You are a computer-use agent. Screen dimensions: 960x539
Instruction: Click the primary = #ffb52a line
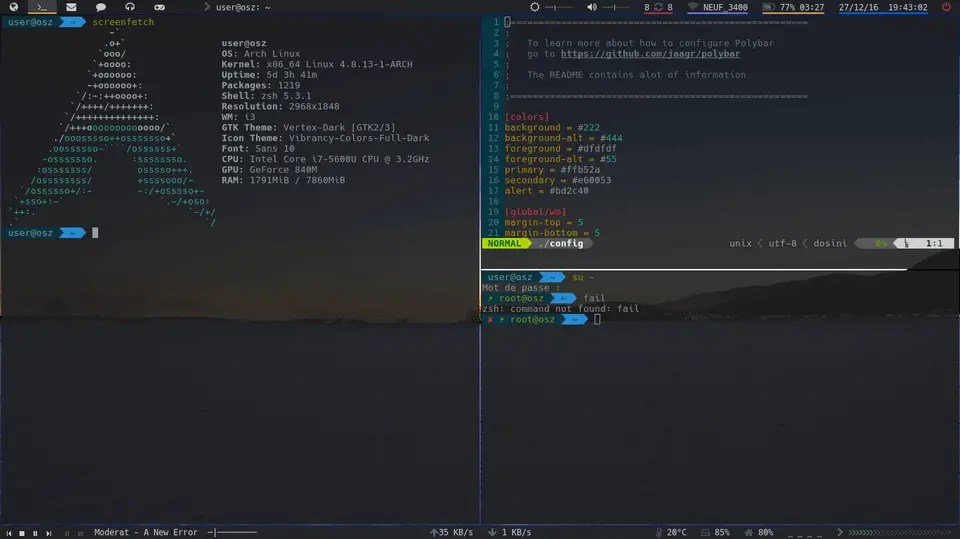[x=552, y=170]
